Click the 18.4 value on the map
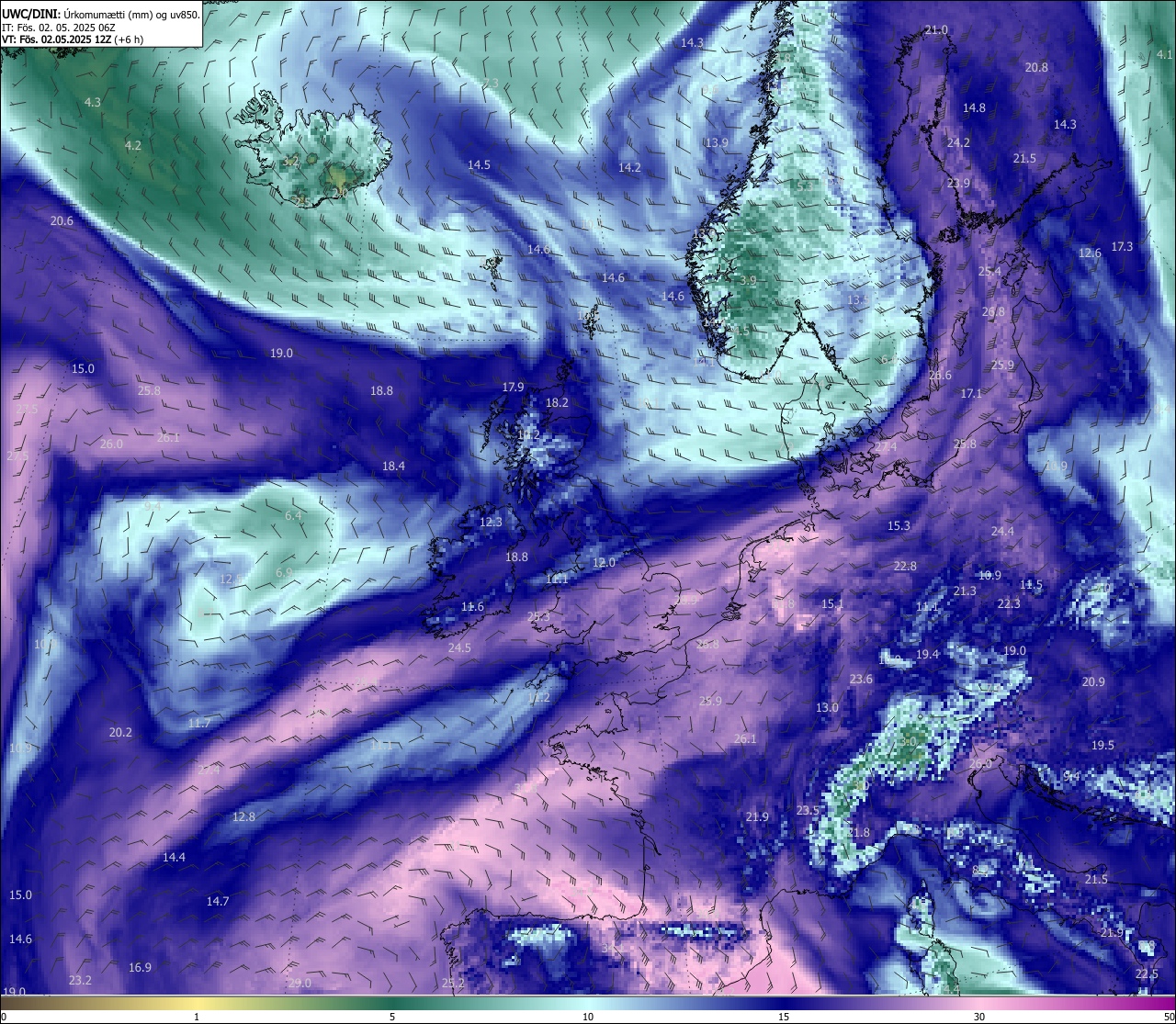 pos(393,466)
